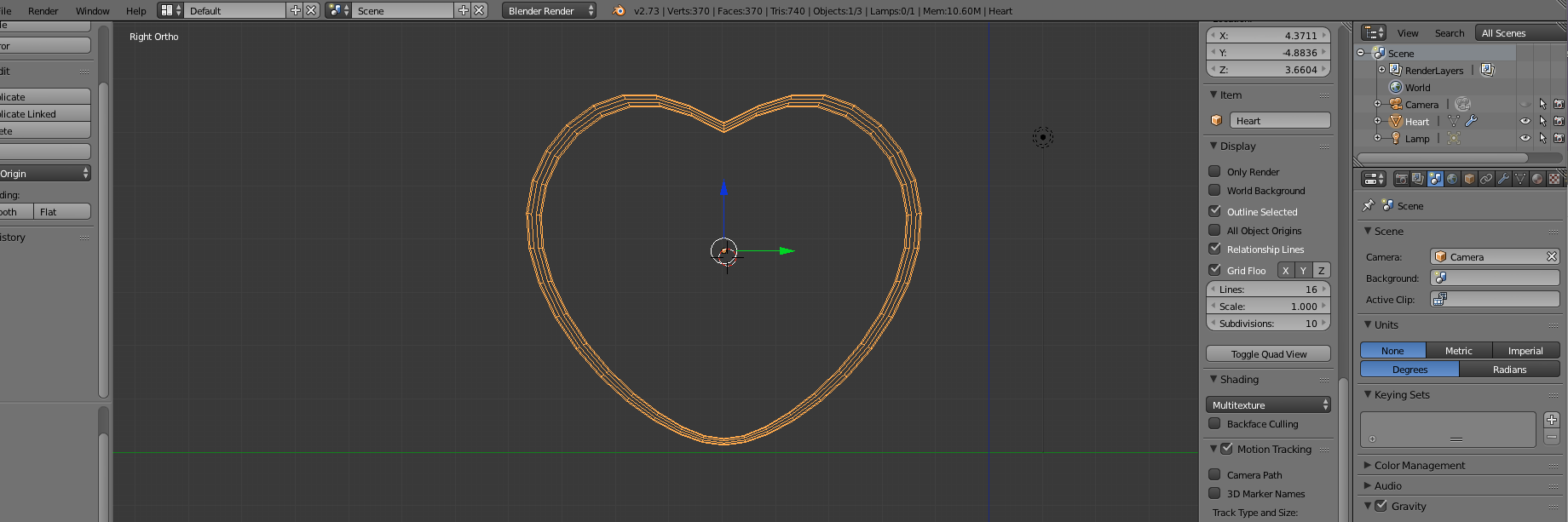
Task: Open the Modifiers wrench tab
Action: pyautogui.click(x=1503, y=179)
